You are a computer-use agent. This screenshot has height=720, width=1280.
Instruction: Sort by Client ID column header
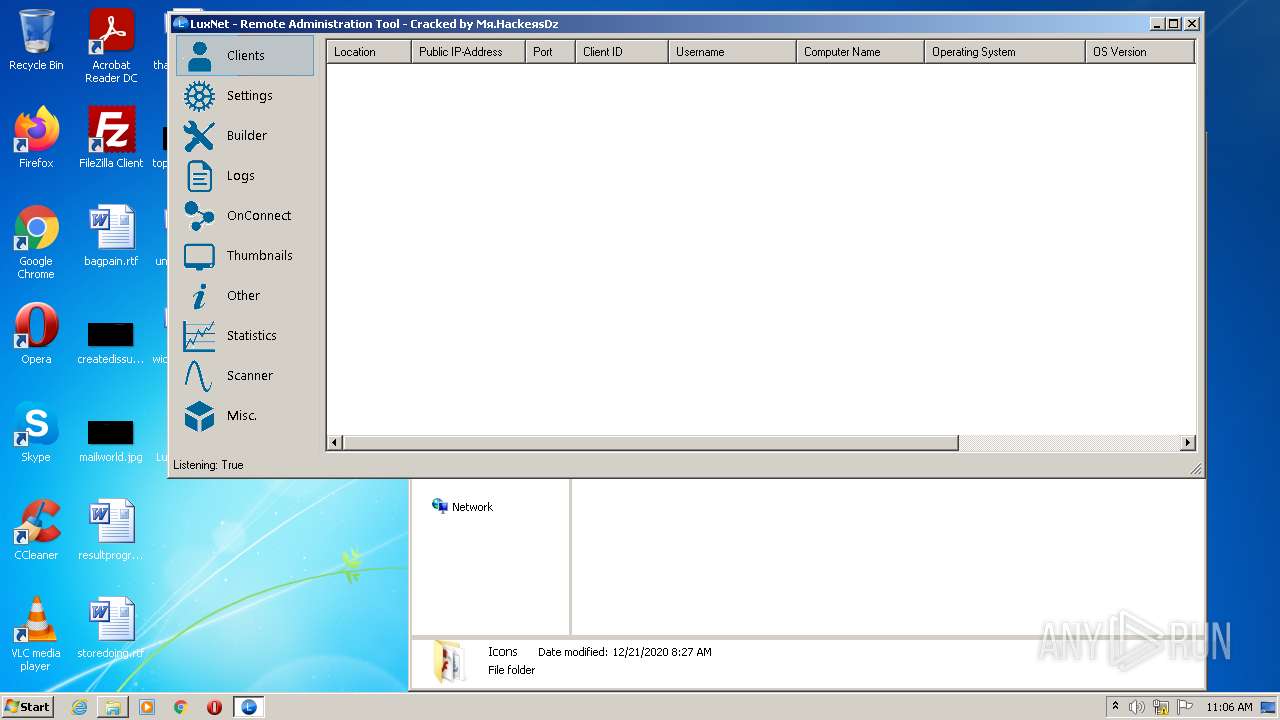pyautogui.click(x=622, y=52)
